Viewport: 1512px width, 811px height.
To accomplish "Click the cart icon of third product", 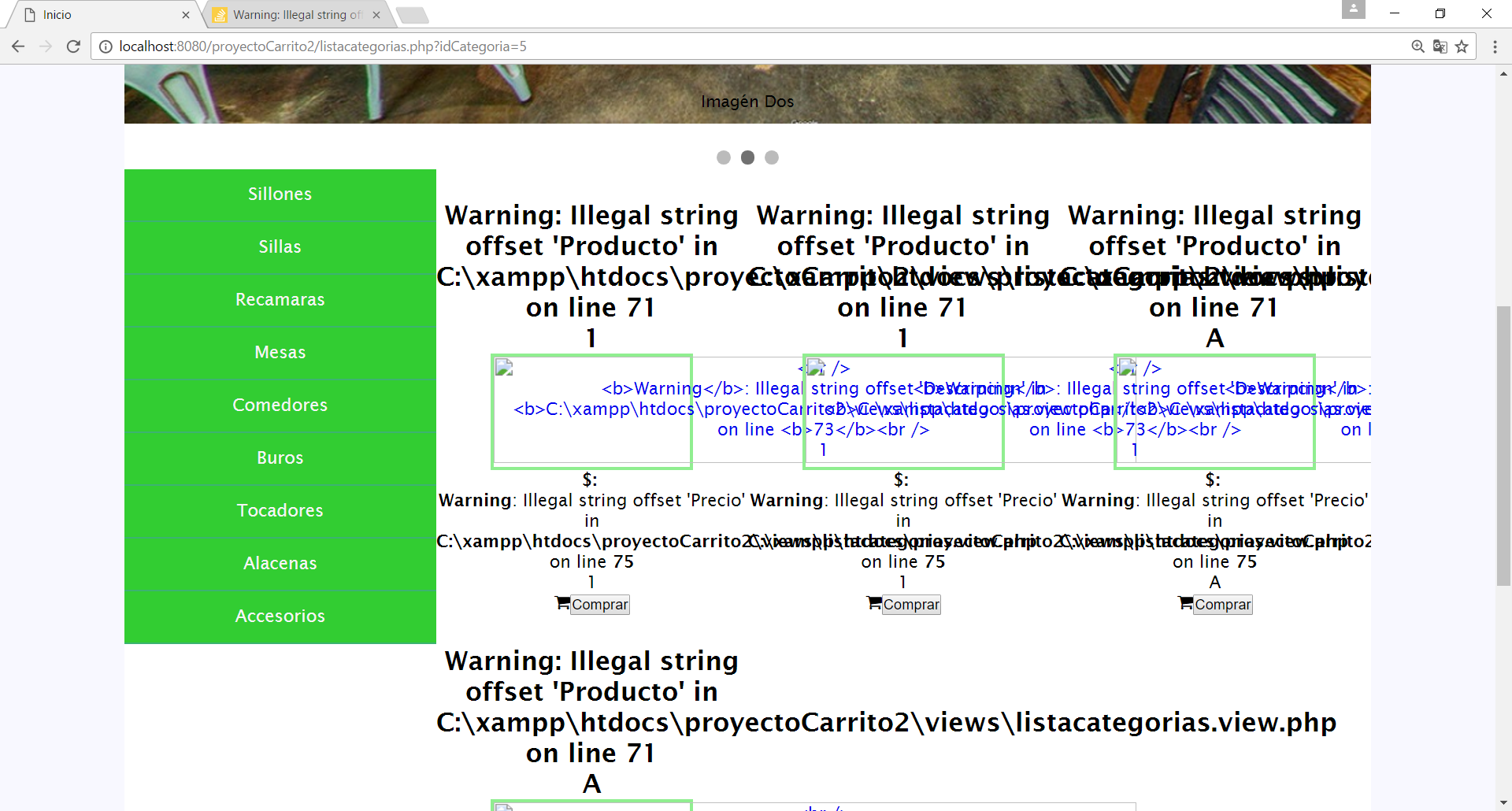I will click(x=1185, y=603).
